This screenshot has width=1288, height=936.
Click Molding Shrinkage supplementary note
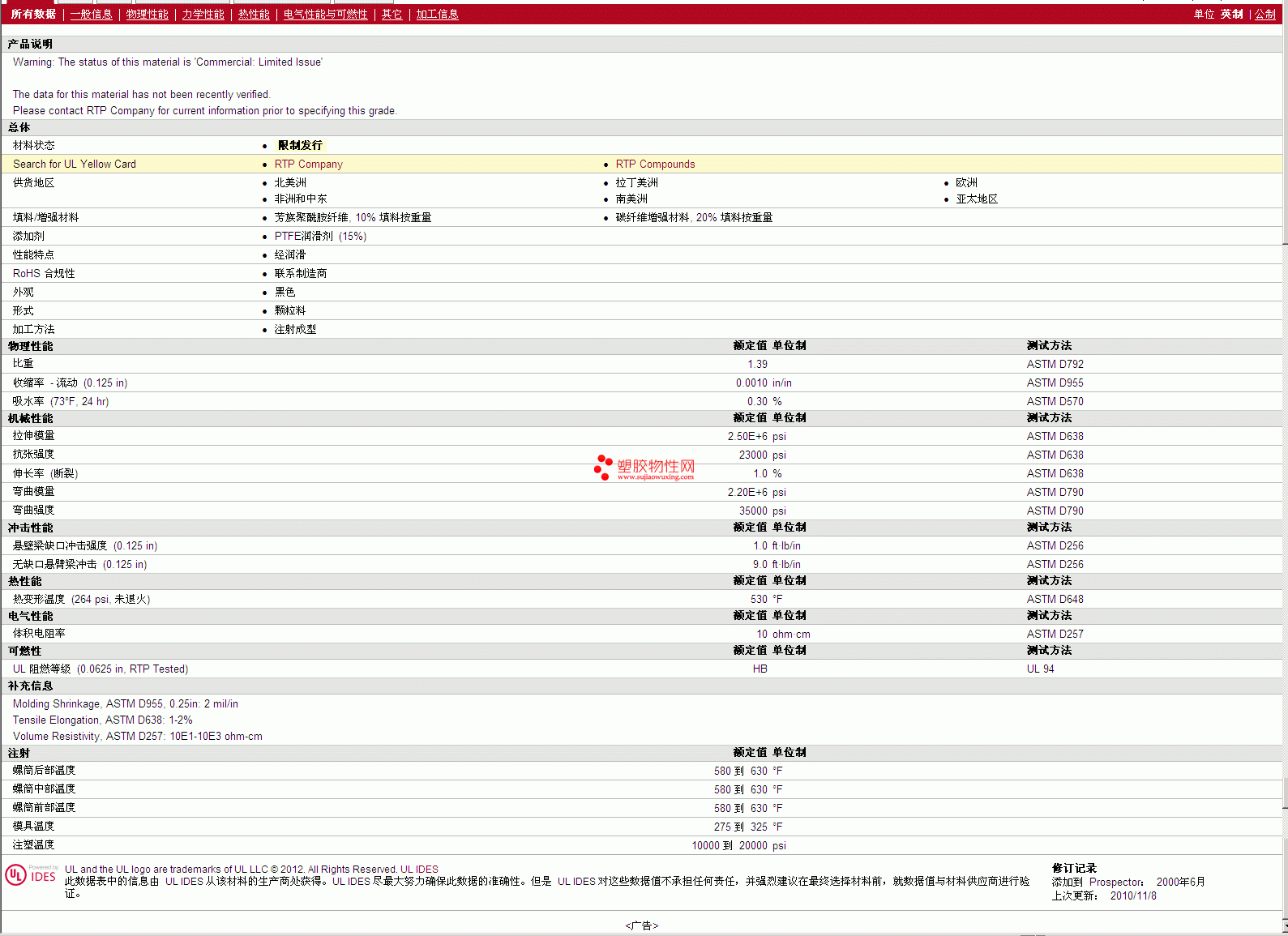tap(126, 704)
